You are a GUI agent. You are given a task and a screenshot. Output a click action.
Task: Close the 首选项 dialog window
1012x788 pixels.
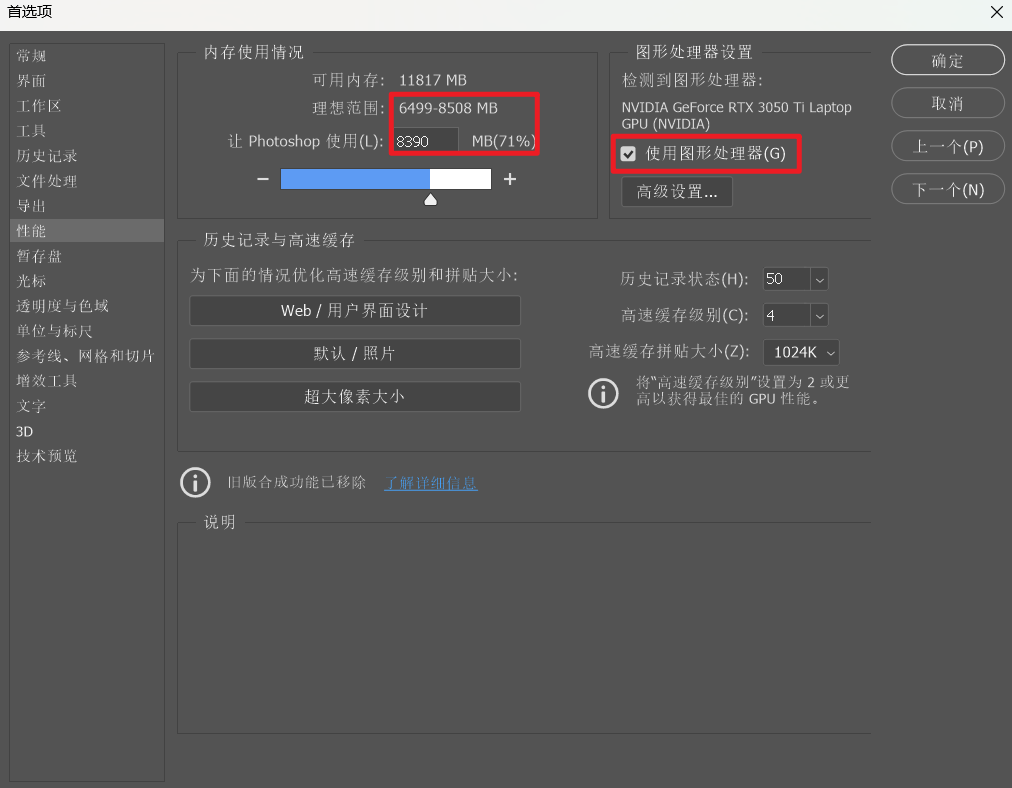[x=996, y=12]
